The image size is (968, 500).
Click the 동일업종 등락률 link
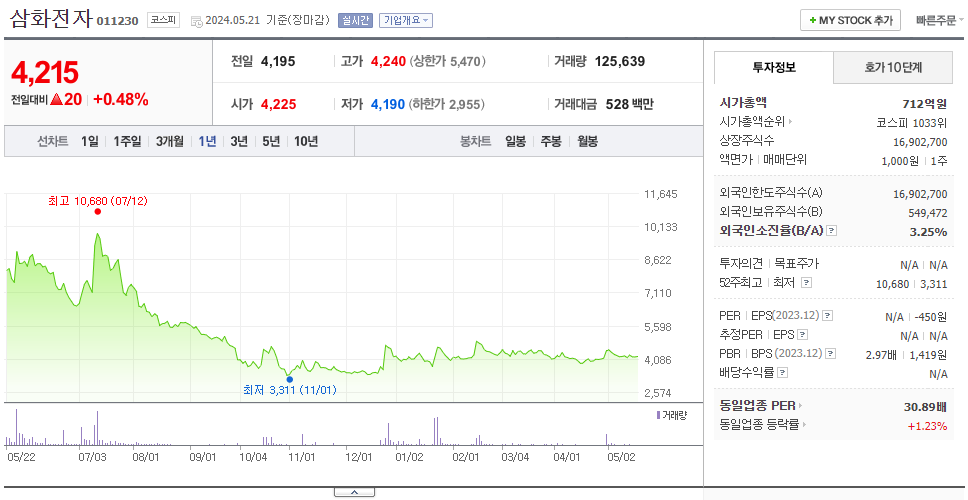[x=759, y=425]
